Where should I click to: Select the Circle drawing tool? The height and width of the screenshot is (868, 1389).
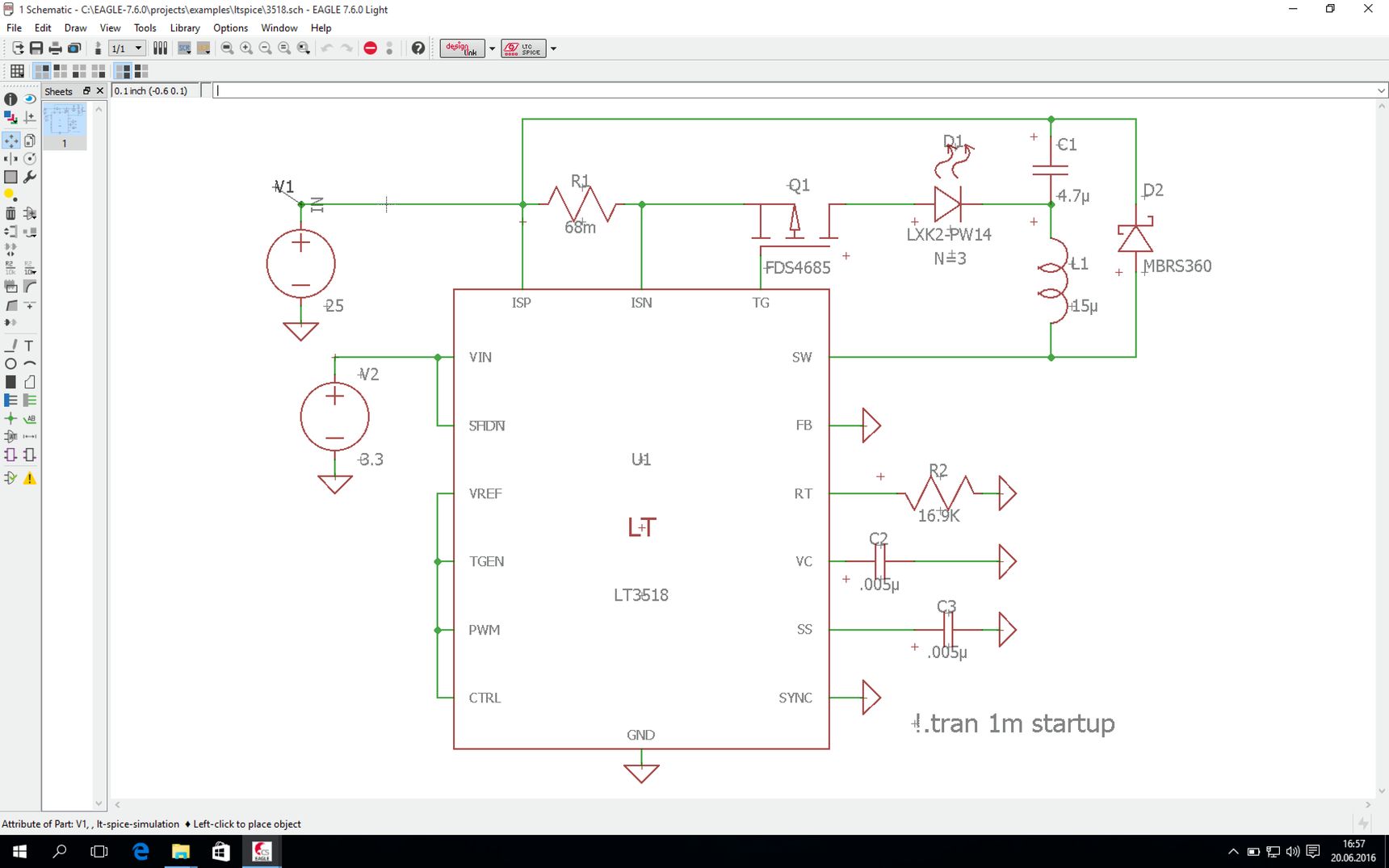coord(10,364)
